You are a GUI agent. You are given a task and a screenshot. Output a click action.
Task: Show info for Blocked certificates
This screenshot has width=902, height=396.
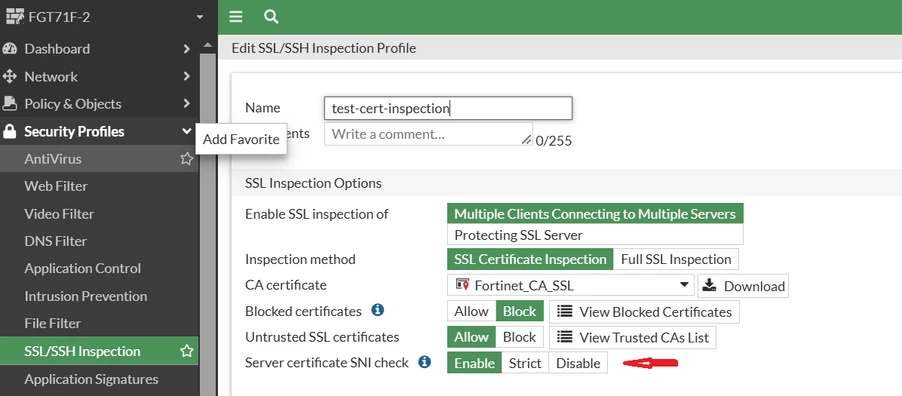click(x=377, y=310)
